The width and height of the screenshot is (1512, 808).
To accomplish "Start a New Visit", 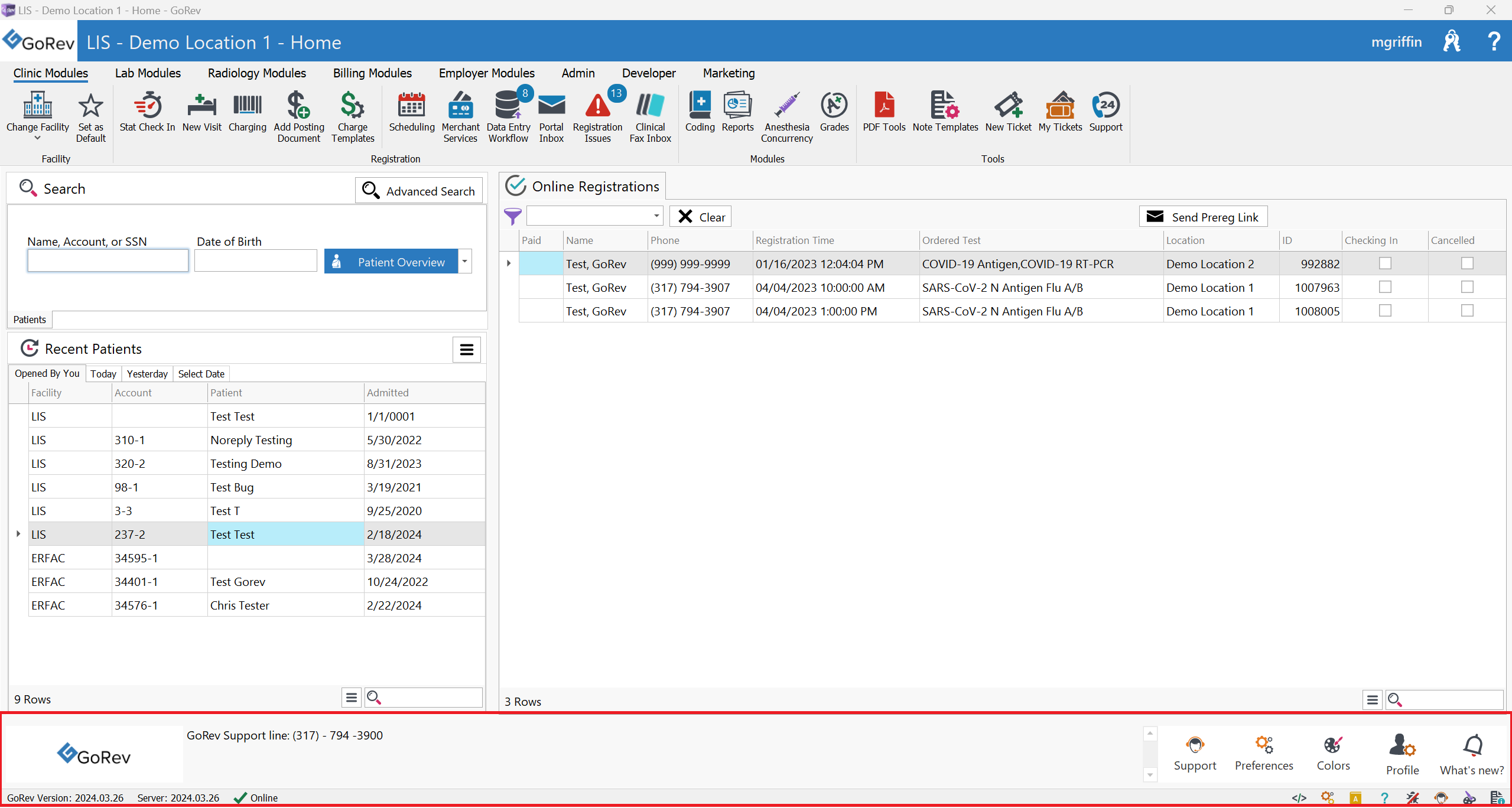I will (x=201, y=112).
